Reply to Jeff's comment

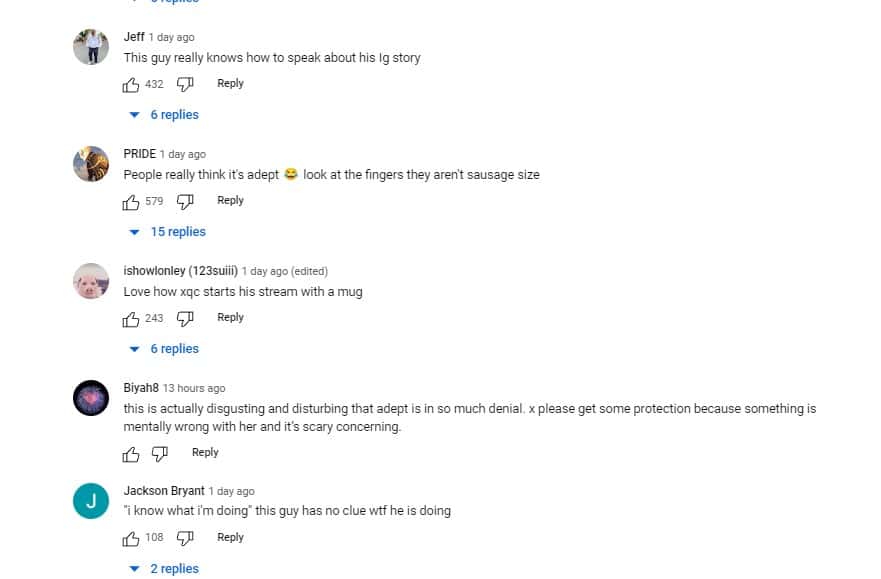click(x=230, y=84)
